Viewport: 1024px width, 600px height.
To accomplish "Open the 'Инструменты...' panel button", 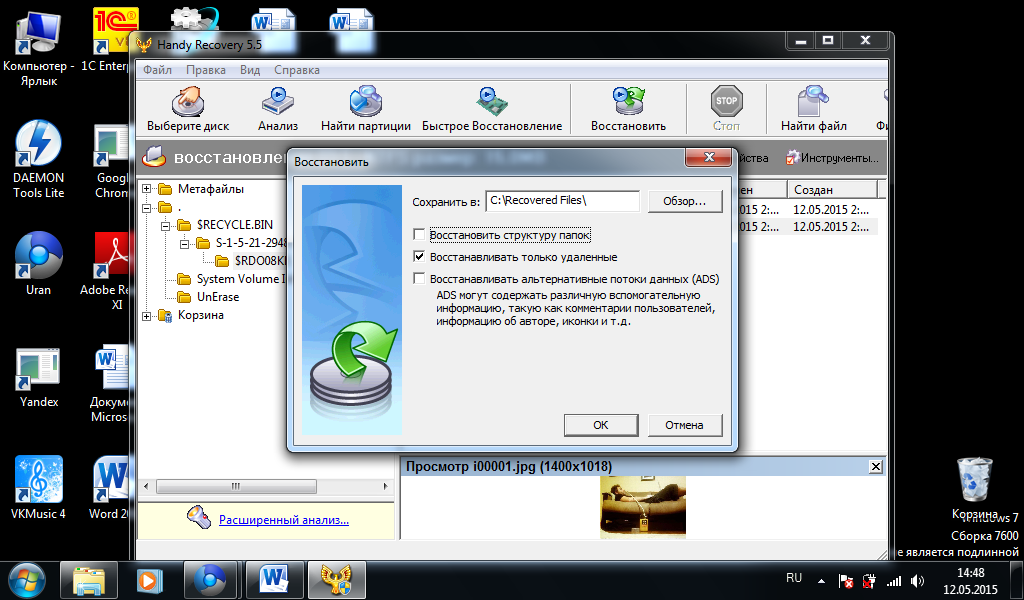I will (x=832, y=158).
